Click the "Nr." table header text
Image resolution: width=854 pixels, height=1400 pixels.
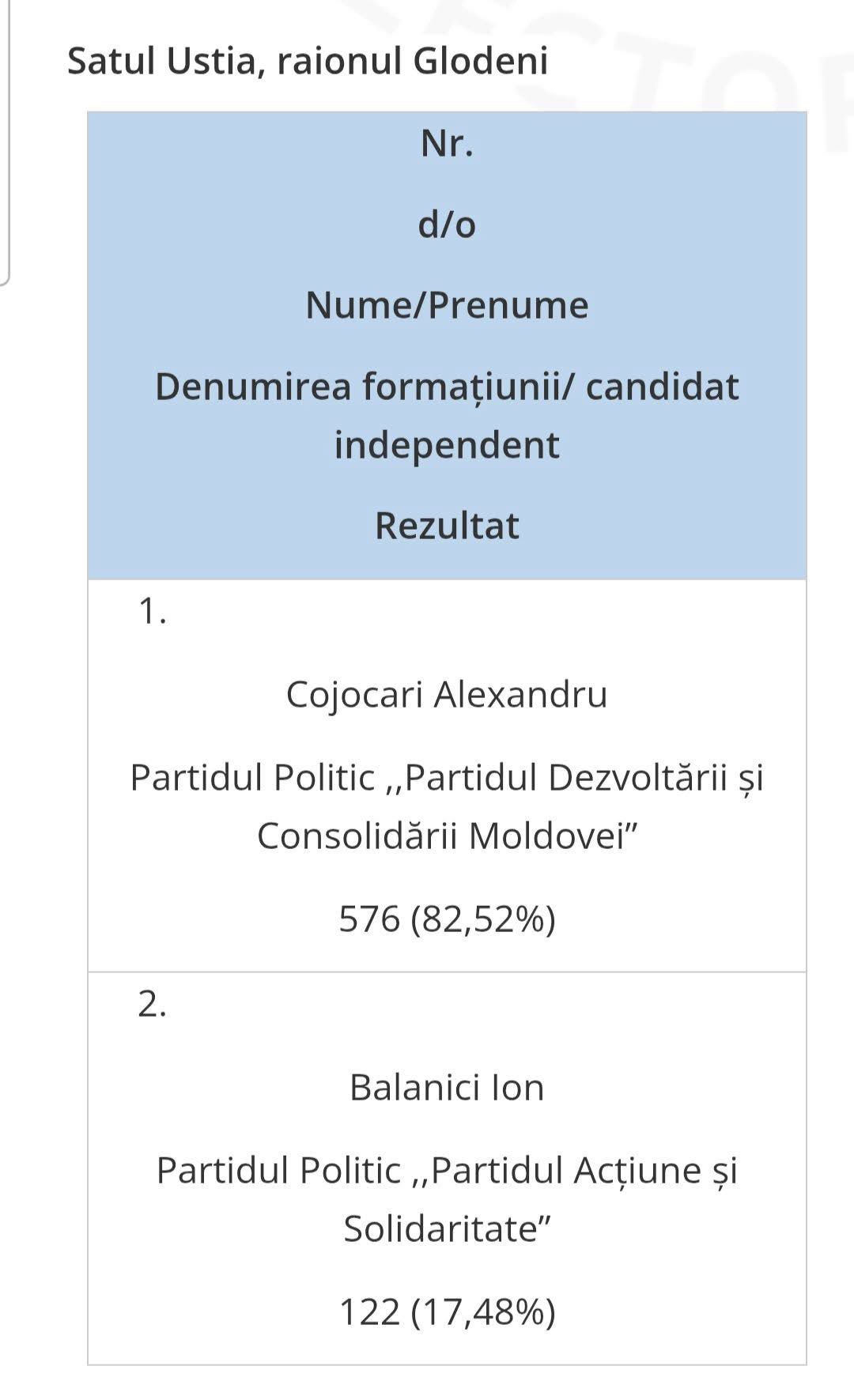click(x=447, y=144)
